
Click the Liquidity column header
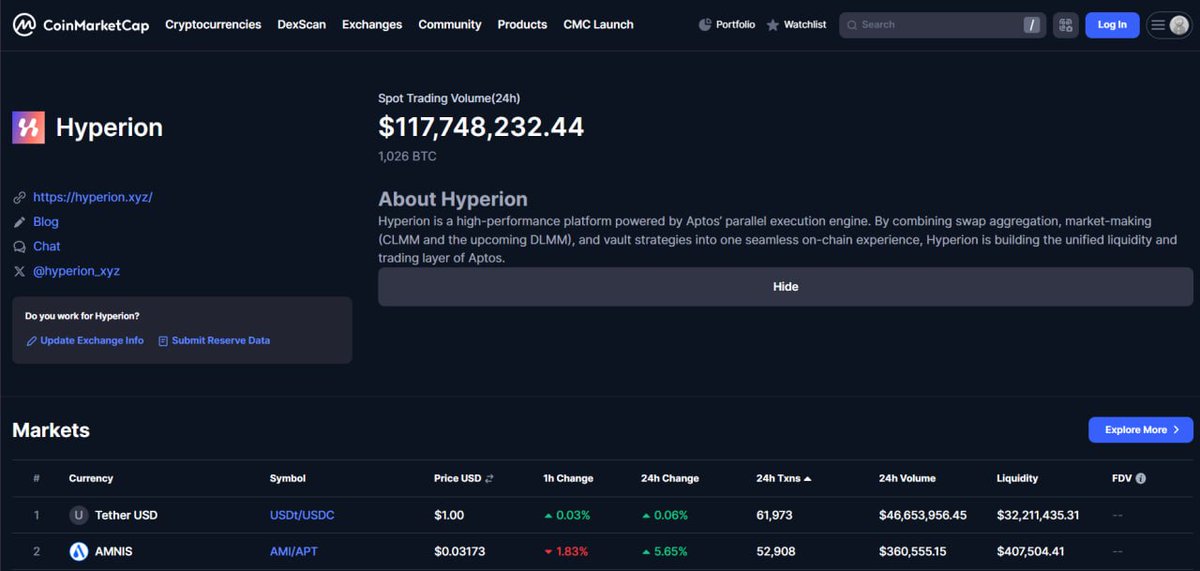click(x=1017, y=479)
